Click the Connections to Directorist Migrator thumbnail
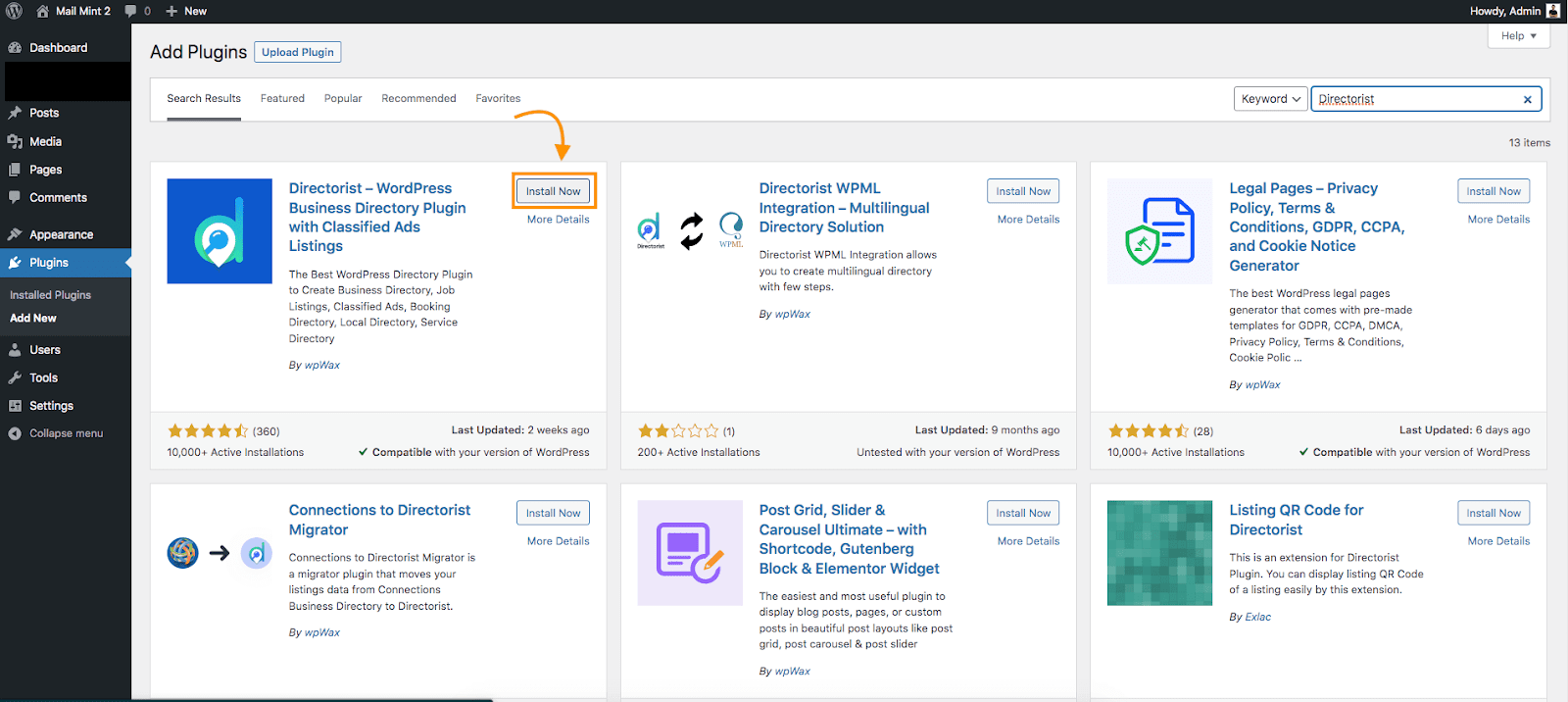1568x702 pixels. click(220, 553)
